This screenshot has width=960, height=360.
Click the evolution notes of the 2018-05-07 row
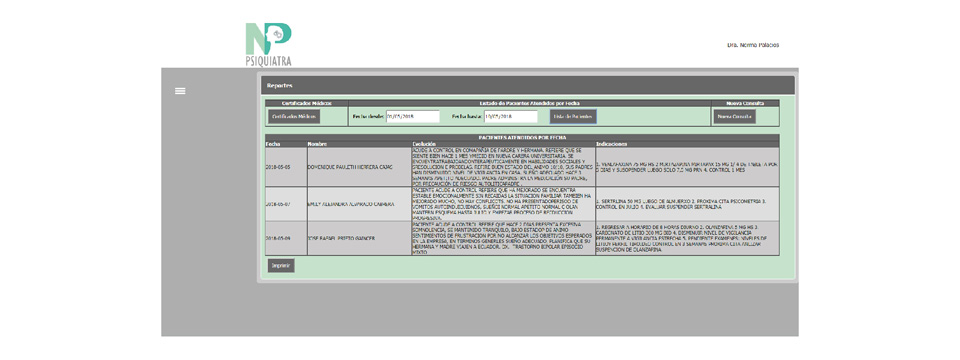pos(503,204)
